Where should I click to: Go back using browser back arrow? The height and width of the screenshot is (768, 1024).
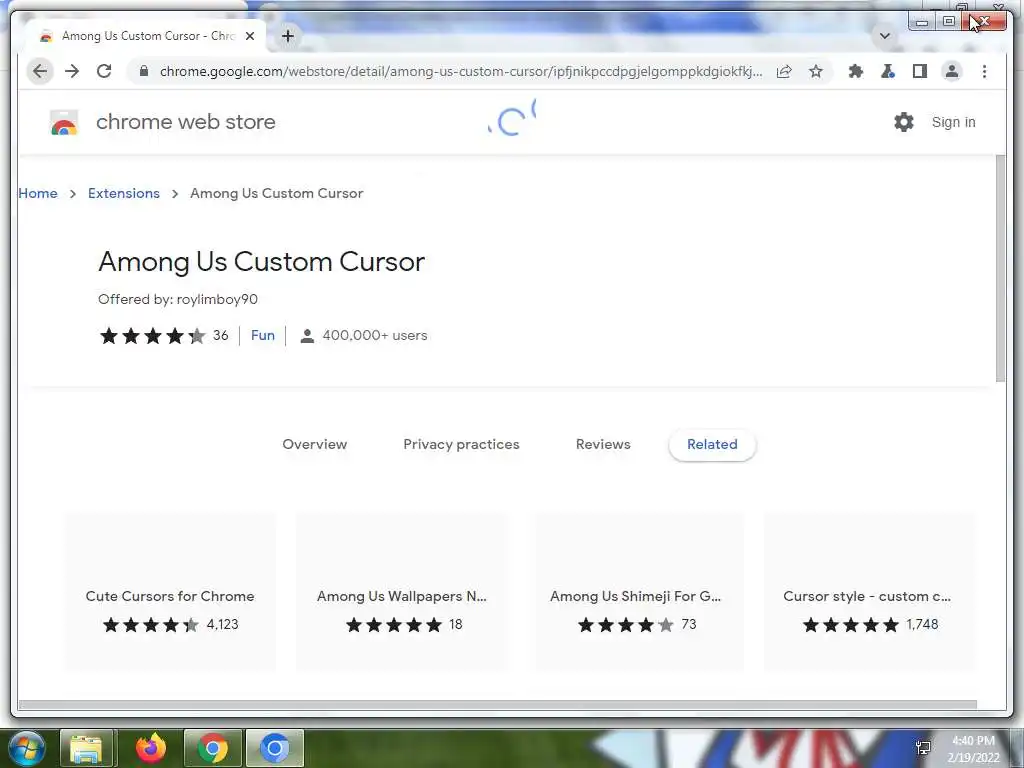click(40, 71)
